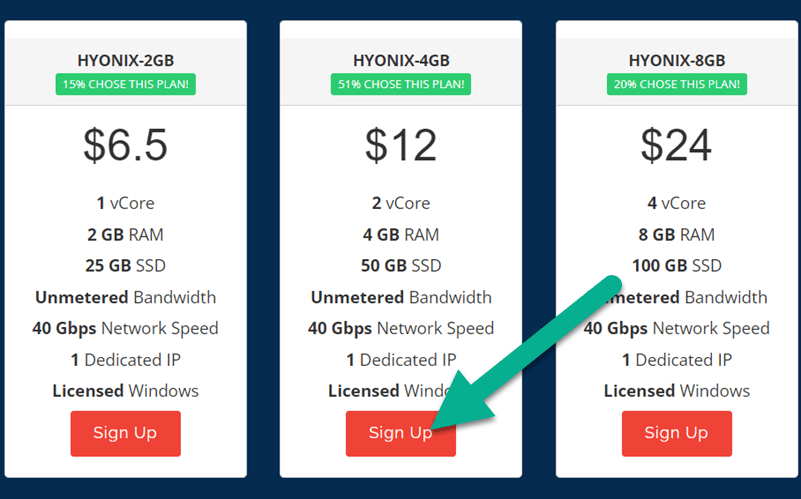Click '40 Gbps Network Speed' in HYONIX-2GB
The width and height of the screenshot is (801, 499).
[x=125, y=328]
